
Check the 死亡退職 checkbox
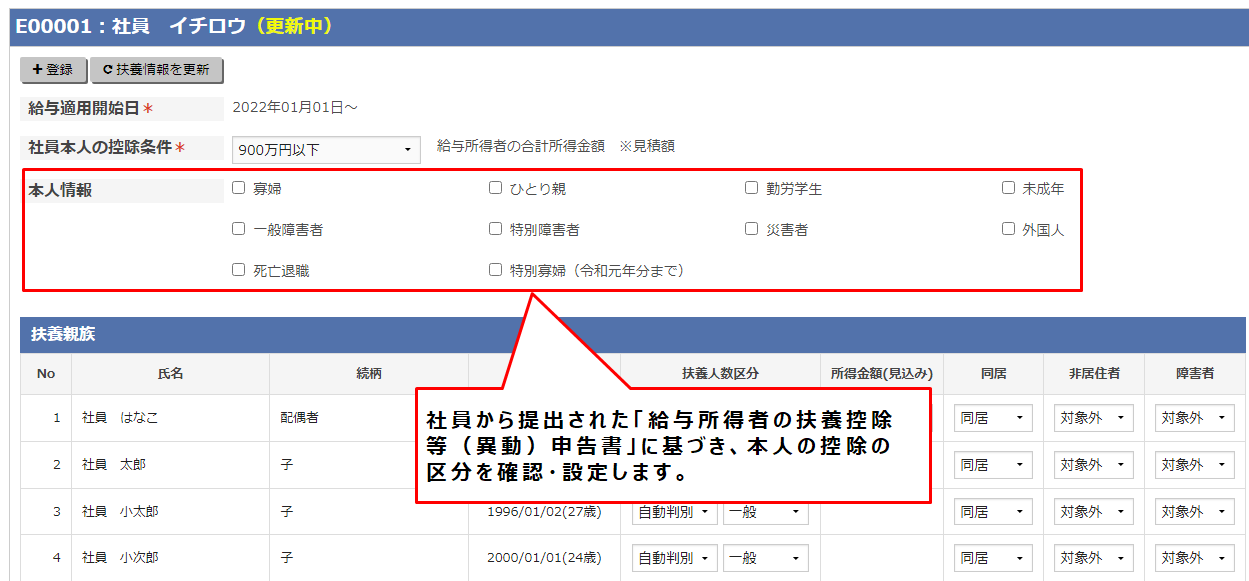[238, 269]
